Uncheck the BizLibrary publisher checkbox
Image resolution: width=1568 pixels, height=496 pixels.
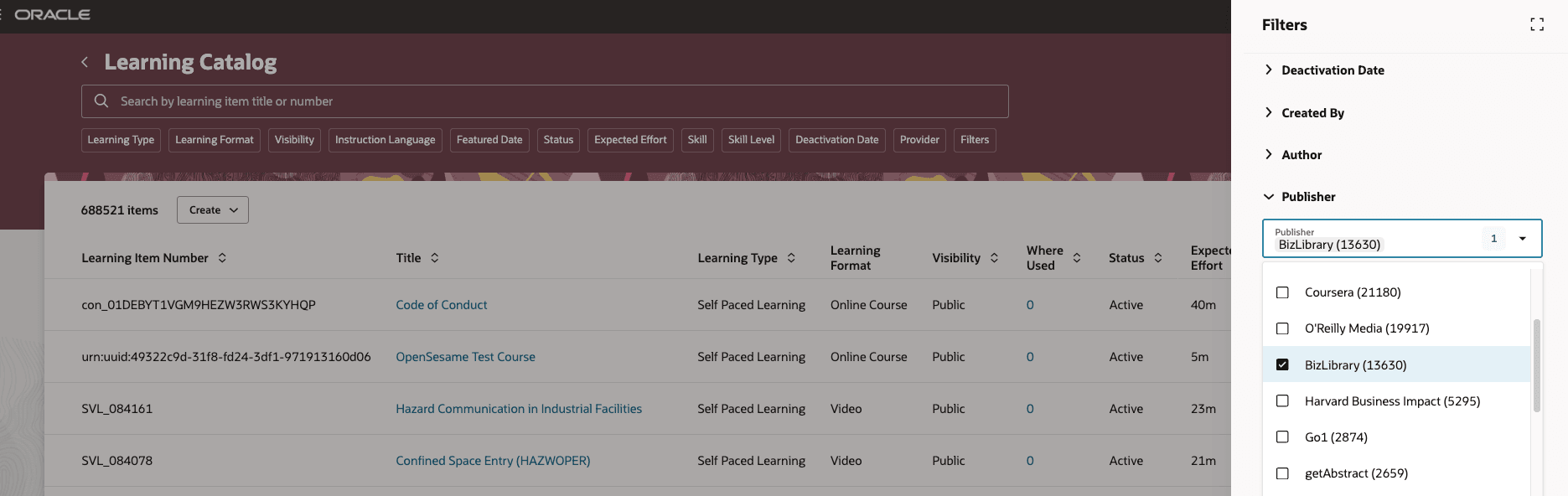pyautogui.click(x=1282, y=364)
